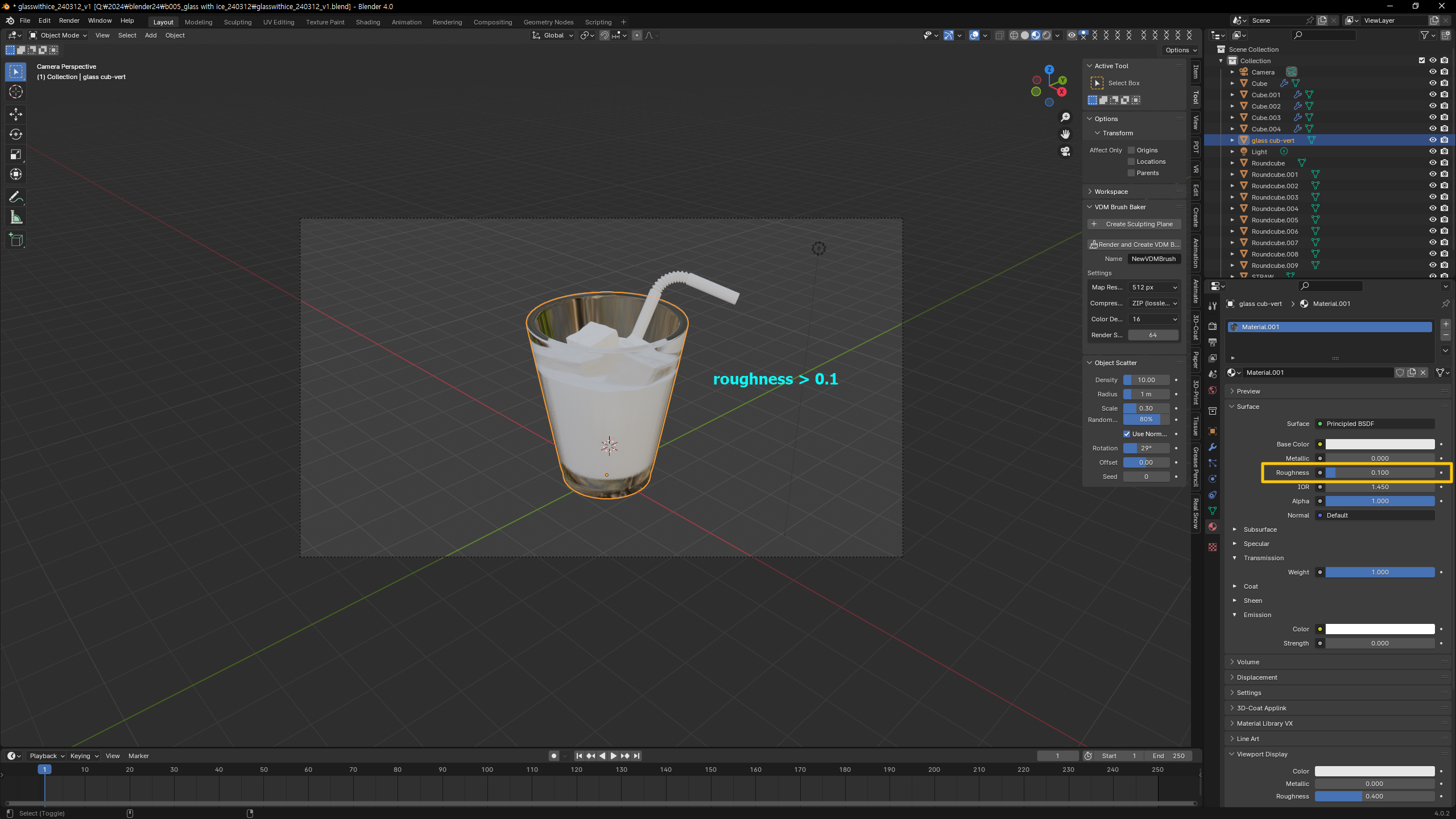Uncheck Use Normal Rotation checkbox
Image resolution: width=1456 pixels, height=819 pixels.
tap(1127, 434)
